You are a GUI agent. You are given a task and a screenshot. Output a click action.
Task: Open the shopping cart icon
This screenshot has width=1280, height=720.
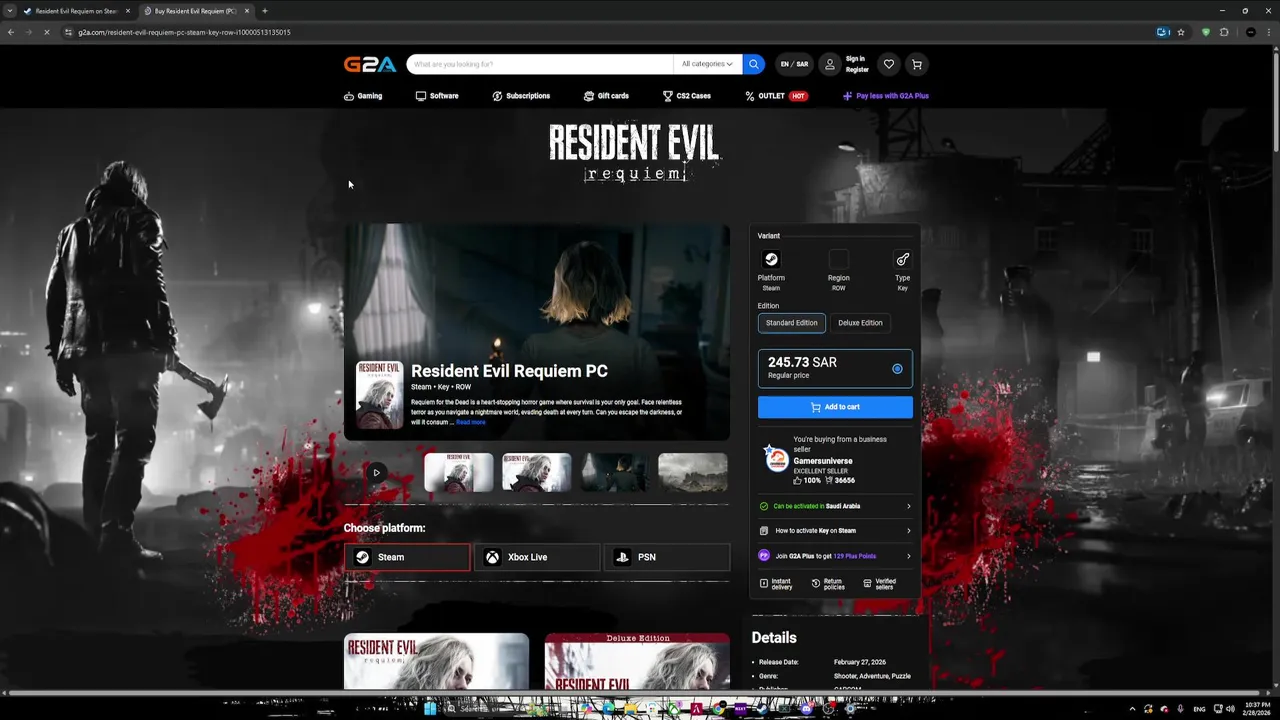916,64
